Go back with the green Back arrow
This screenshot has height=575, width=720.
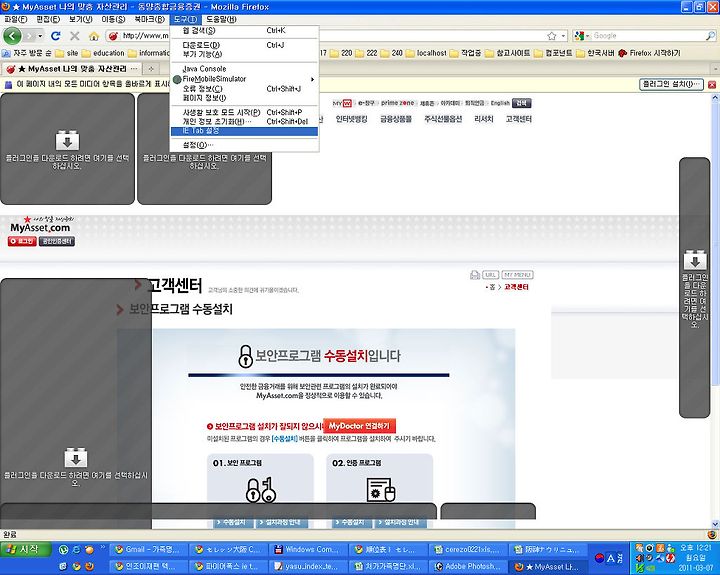pos(12,35)
